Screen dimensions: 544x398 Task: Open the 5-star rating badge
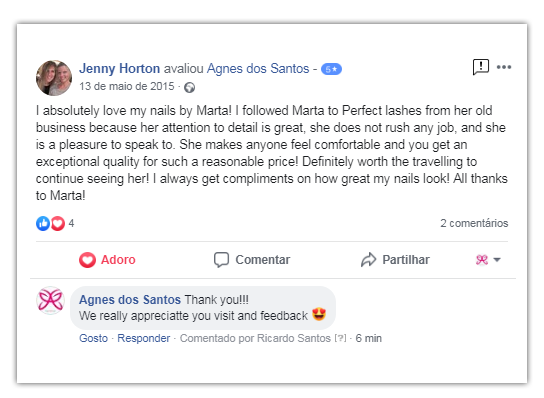click(x=331, y=69)
